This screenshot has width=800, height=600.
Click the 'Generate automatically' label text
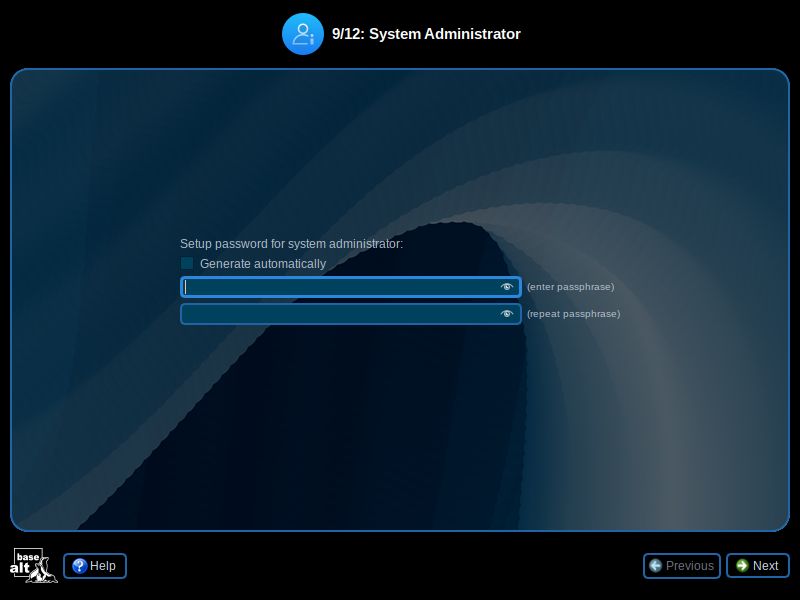coord(263,264)
